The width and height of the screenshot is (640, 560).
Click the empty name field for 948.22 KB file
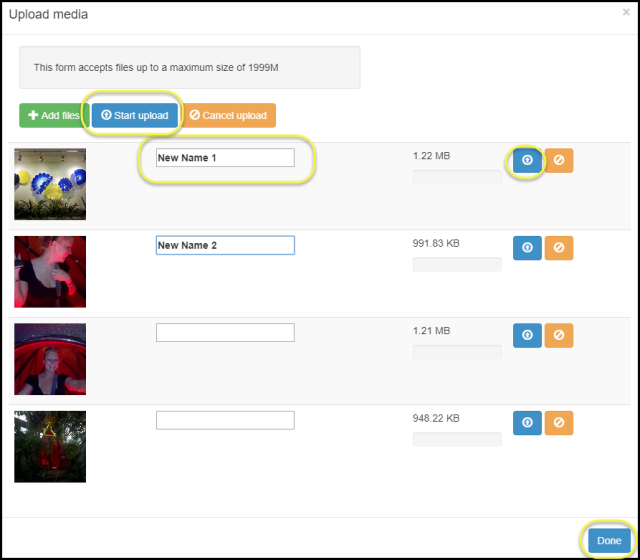pos(225,420)
